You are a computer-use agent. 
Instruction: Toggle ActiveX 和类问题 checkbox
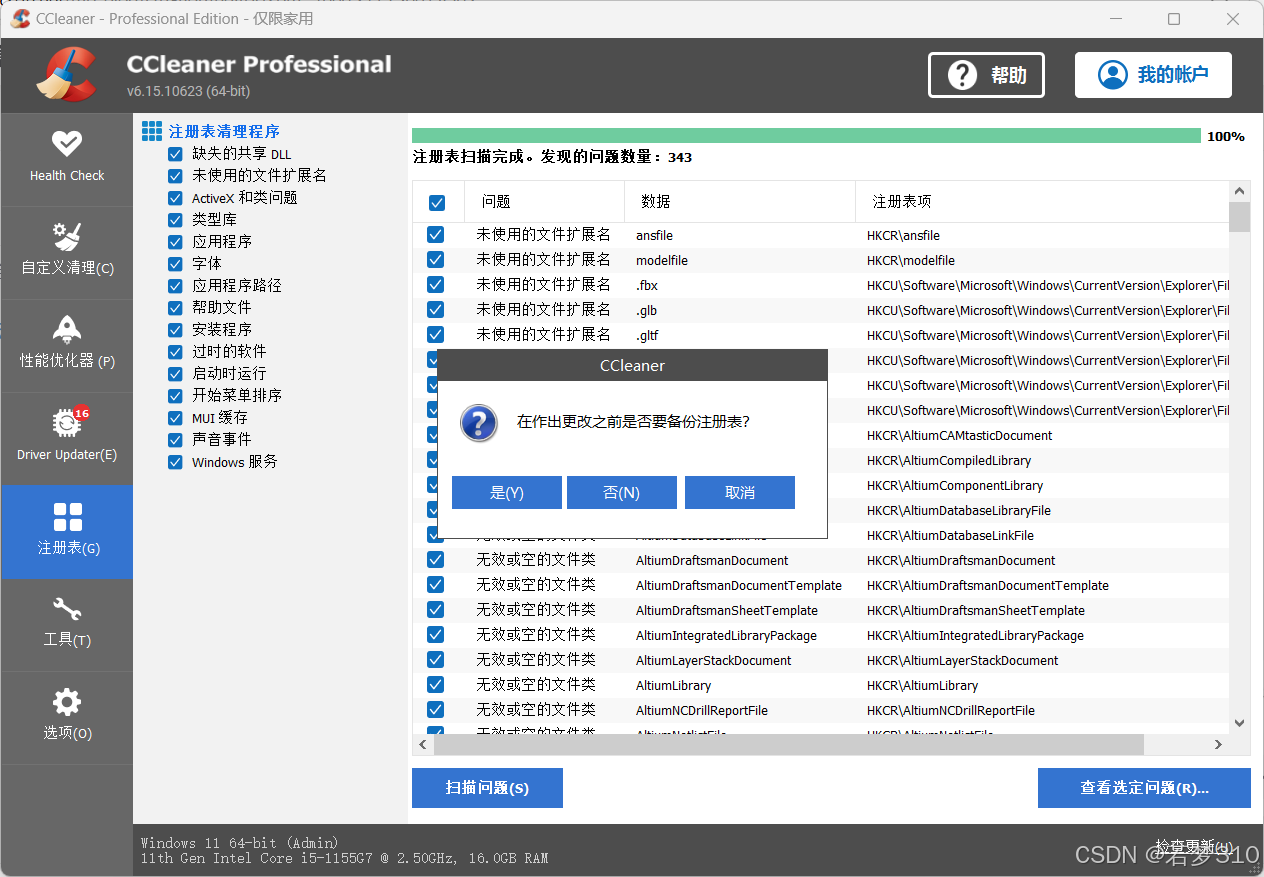pos(175,198)
